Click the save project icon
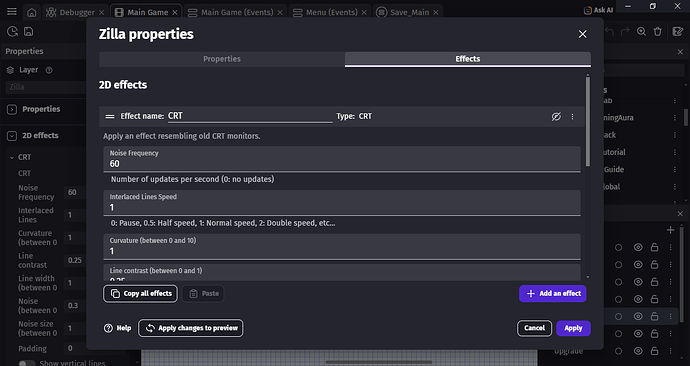This screenshot has width=690, height=366. coord(29,31)
